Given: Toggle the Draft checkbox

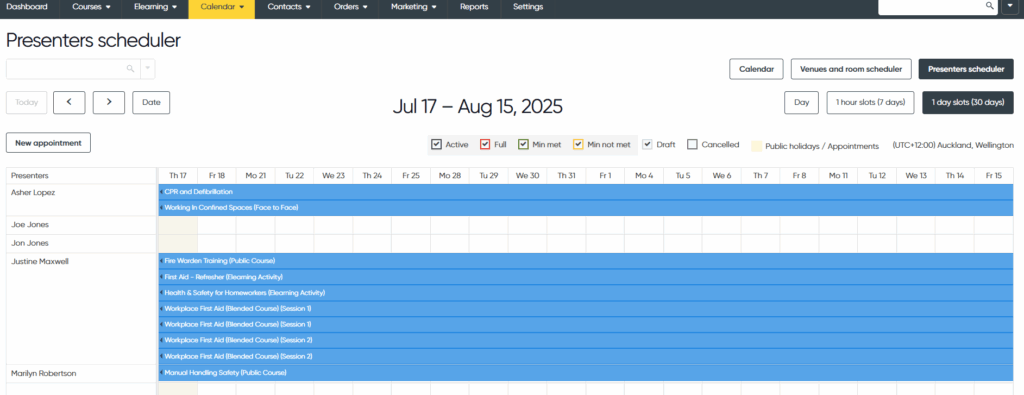Looking at the screenshot, I should point(647,144).
